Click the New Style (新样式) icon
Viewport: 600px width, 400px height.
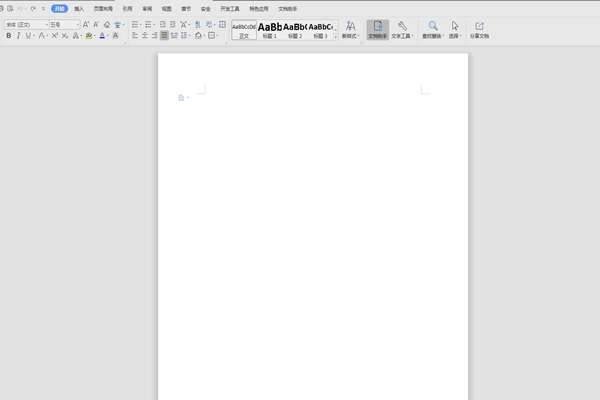click(x=350, y=26)
